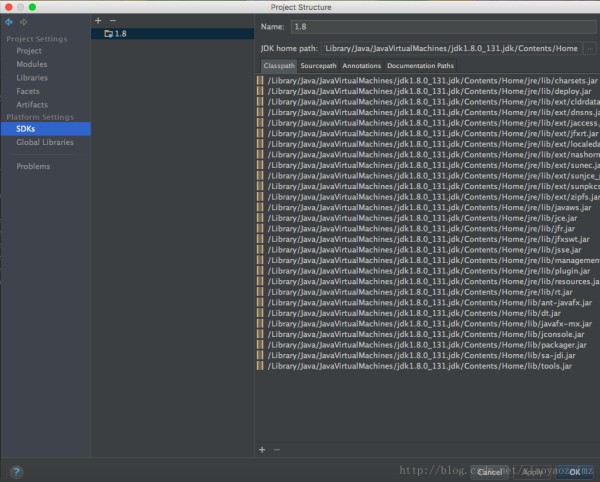Click jar icon beside charsets.jar
This screenshot has width=600, height=482.
[x=260, y=81]
